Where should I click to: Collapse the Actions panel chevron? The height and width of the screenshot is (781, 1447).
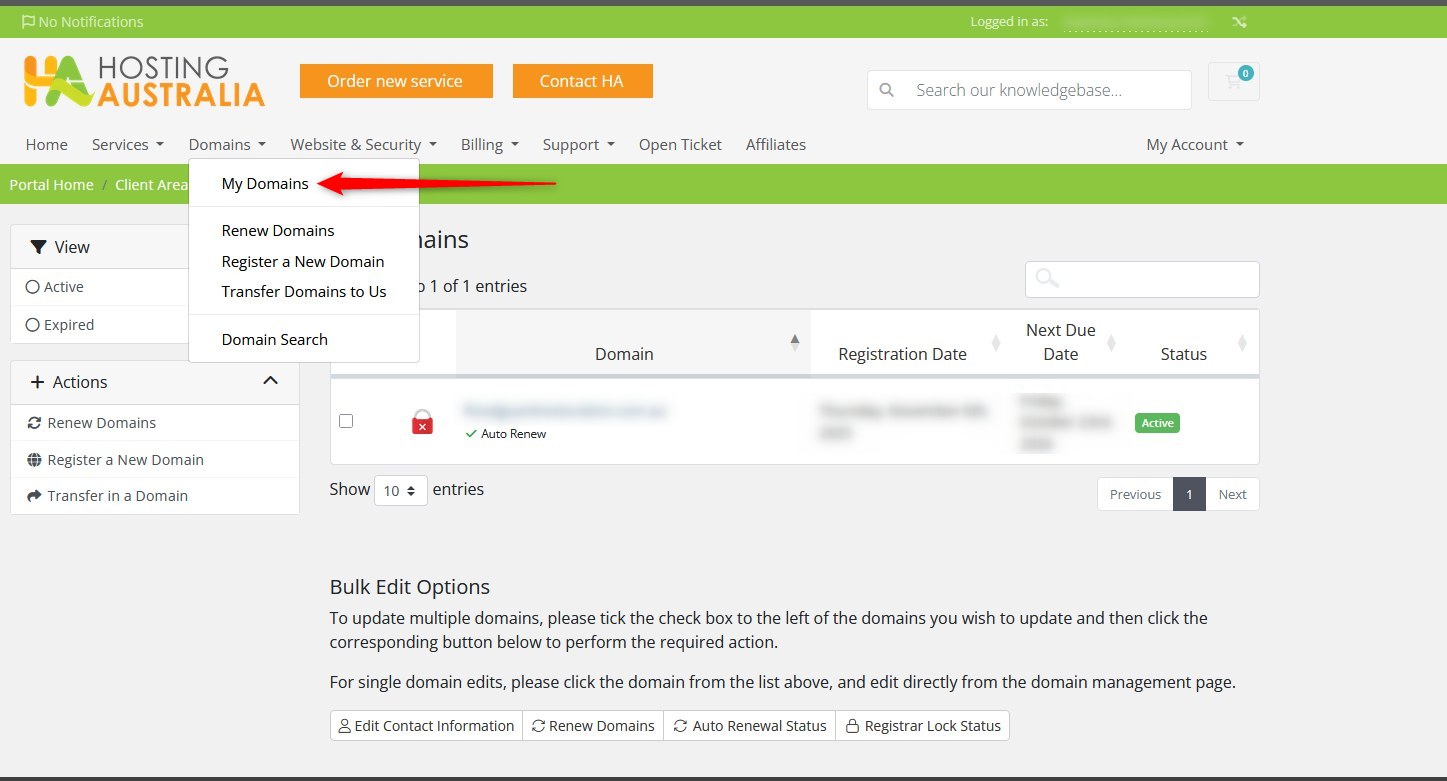(270, 381)
